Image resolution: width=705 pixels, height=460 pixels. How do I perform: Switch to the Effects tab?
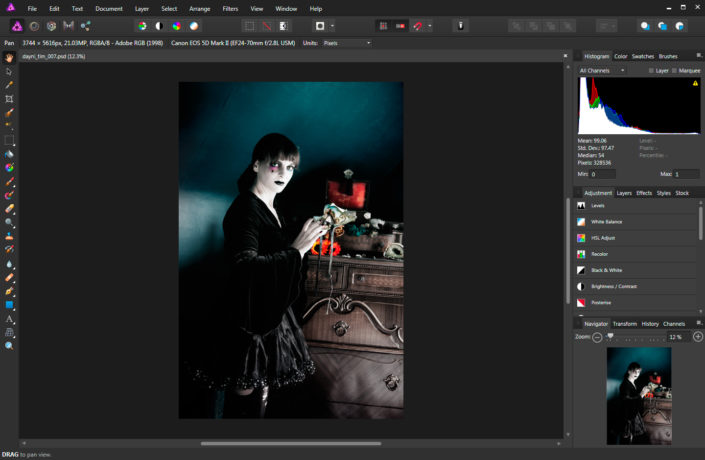click(x=644, y=193)
